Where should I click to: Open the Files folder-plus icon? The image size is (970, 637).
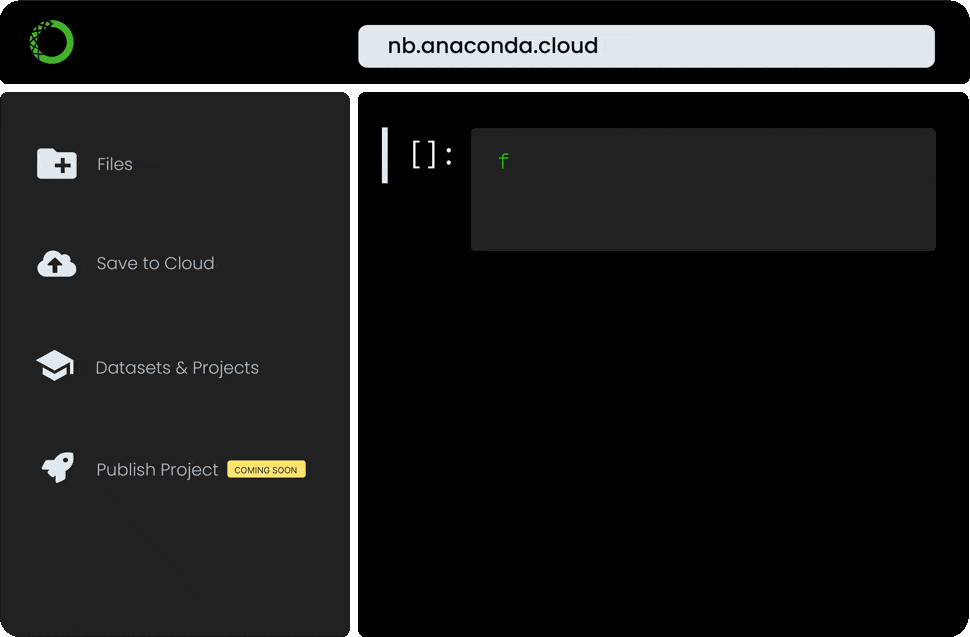coord(57,163)
